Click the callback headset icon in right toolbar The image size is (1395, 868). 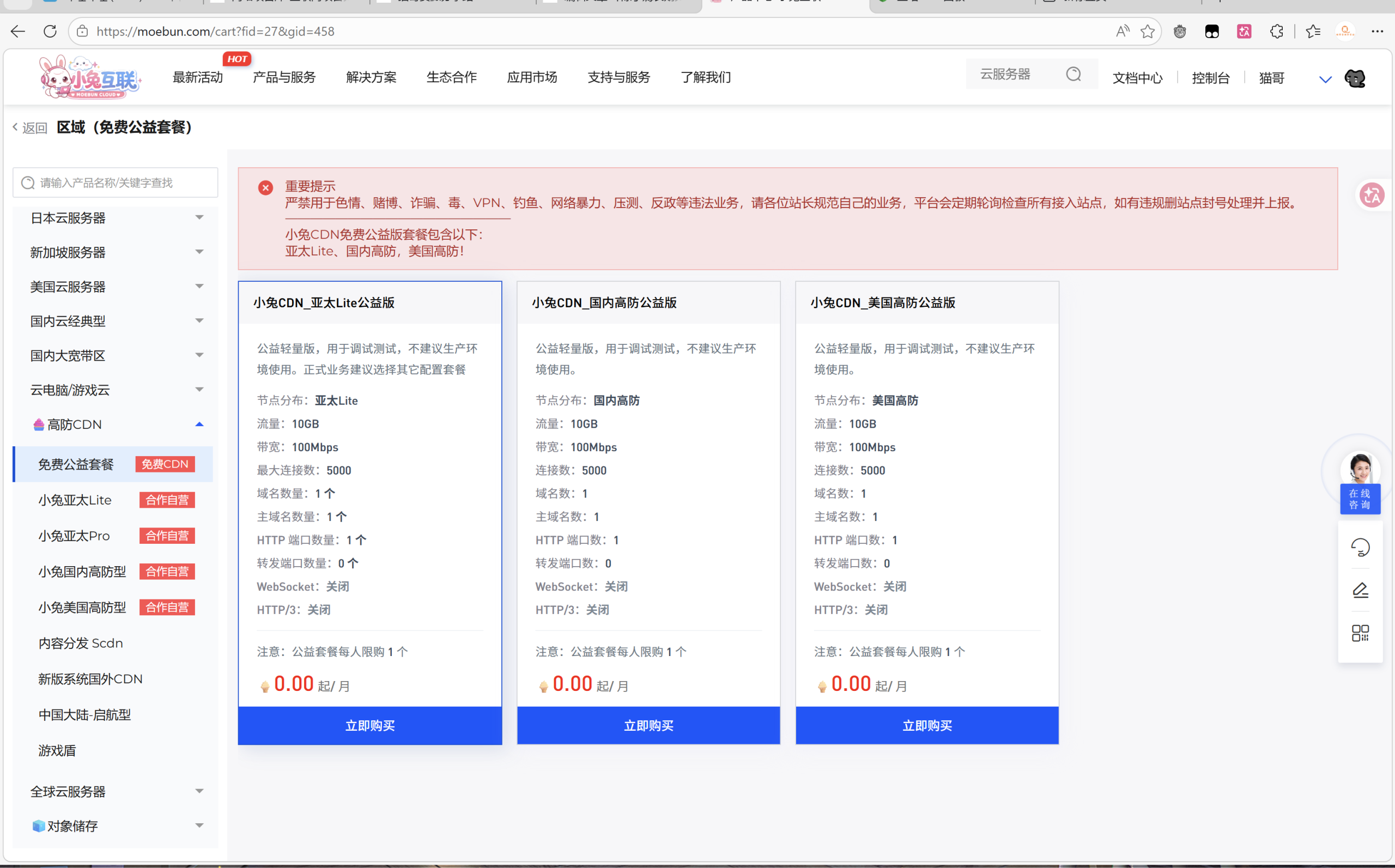(x=1360, y=547)
